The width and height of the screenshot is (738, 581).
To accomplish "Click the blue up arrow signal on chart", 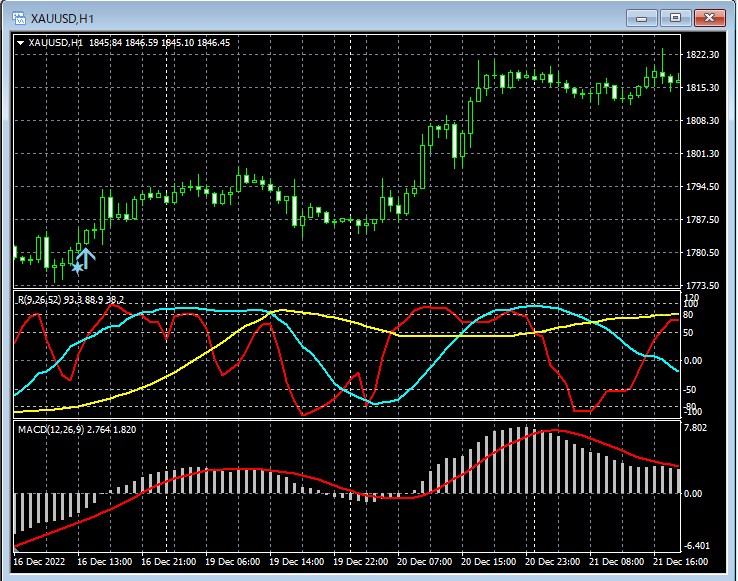I will coord(87,259).
